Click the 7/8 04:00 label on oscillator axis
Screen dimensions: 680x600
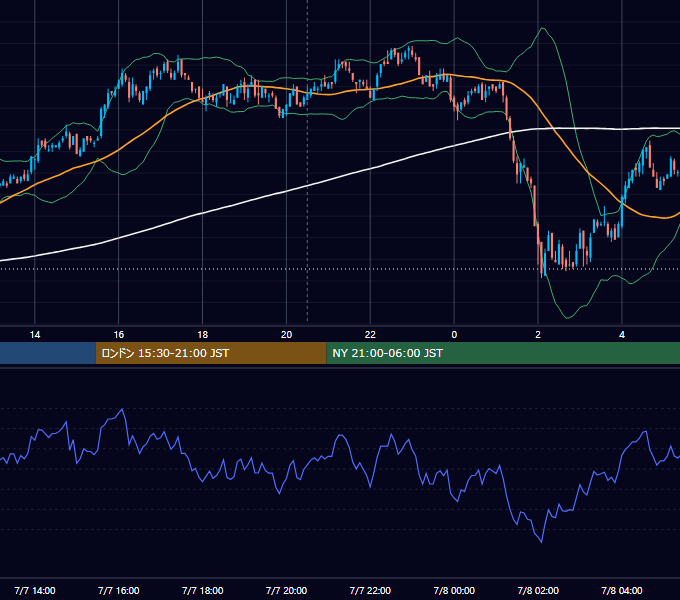pos(622,590)
